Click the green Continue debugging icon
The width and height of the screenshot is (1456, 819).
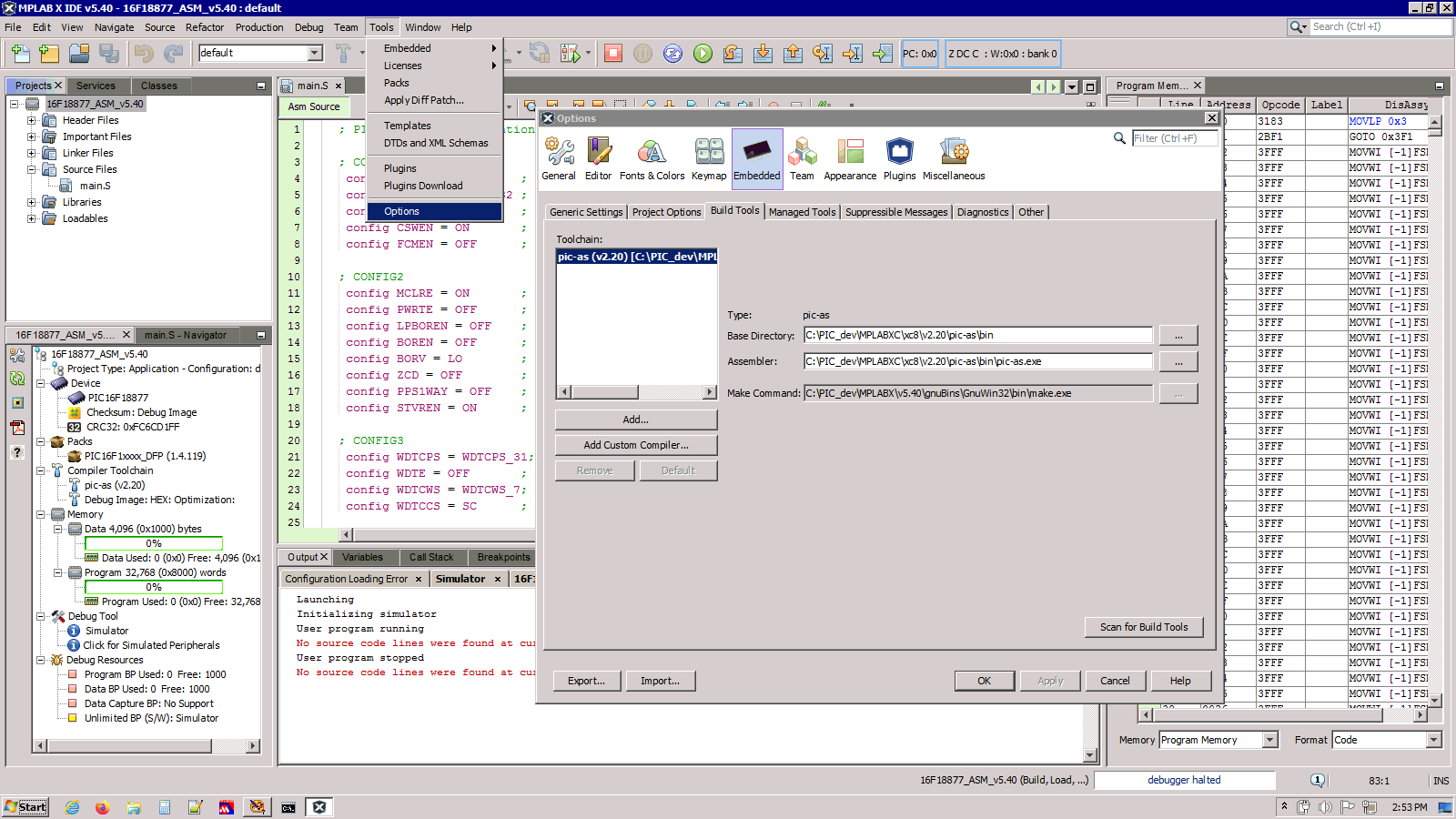click(703, 54)
